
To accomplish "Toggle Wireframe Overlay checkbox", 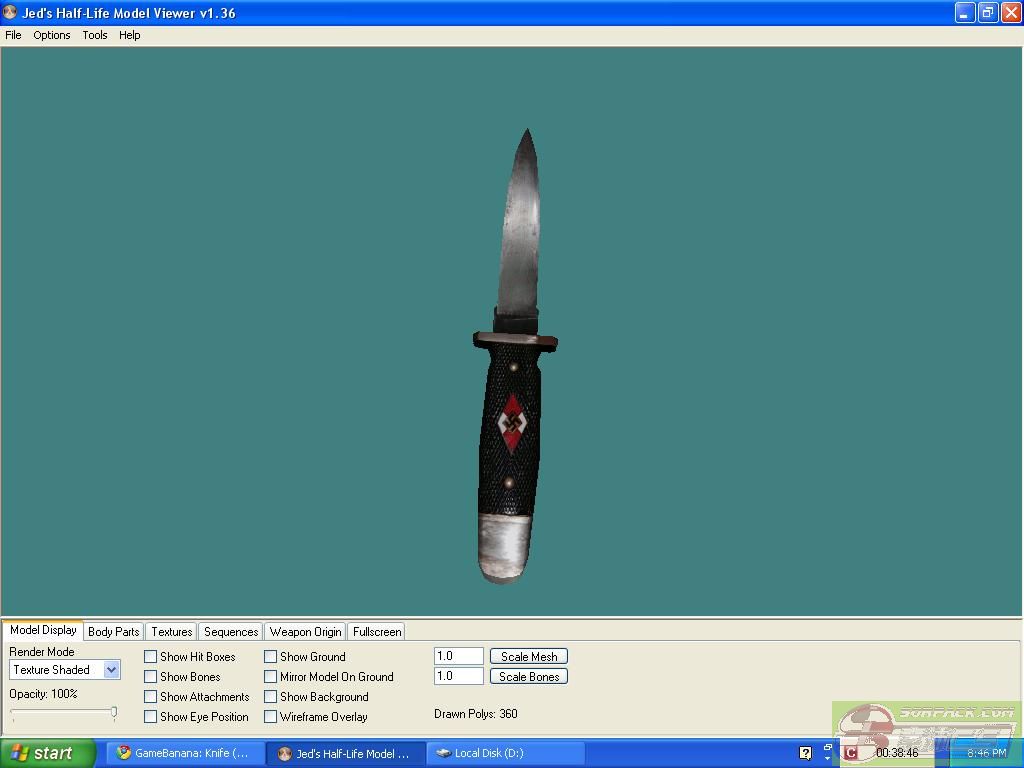I will 270,716.
